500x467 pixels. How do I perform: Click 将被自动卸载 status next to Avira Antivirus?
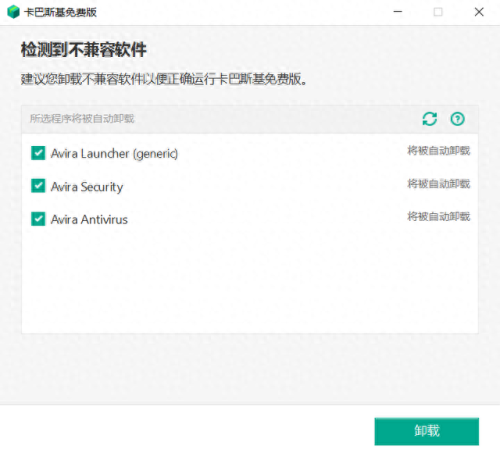[x=439, y=217]
